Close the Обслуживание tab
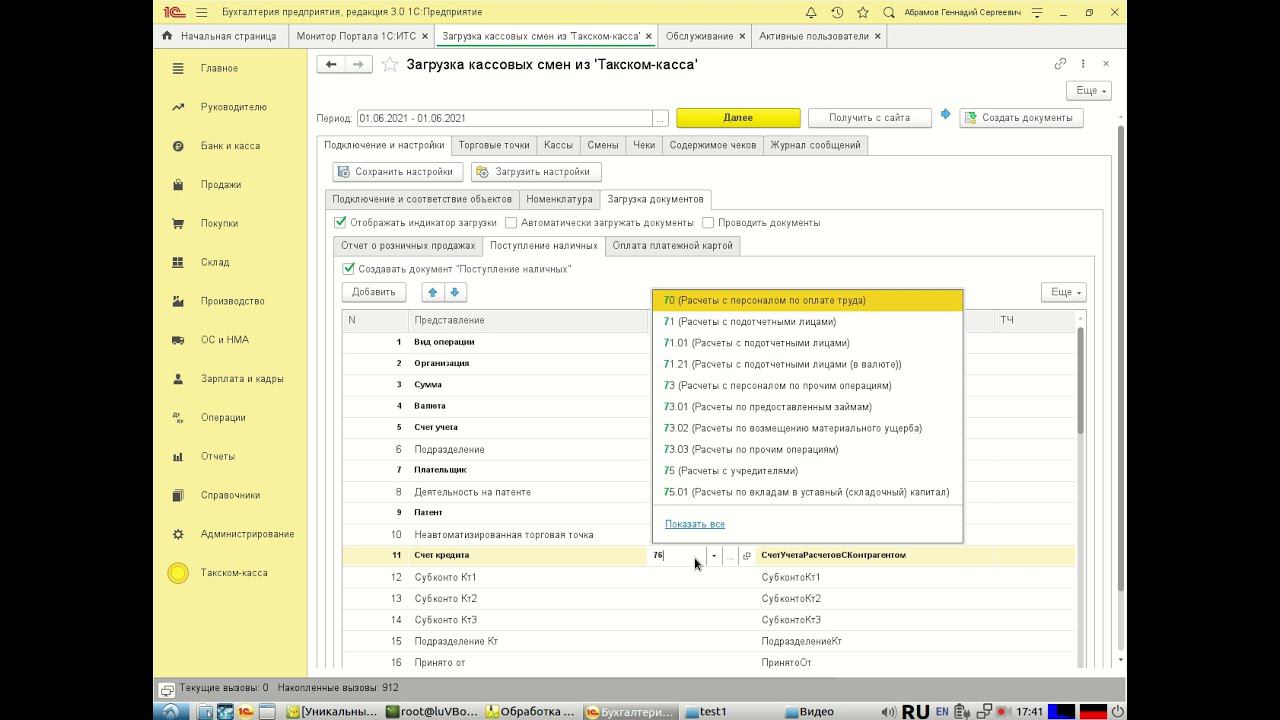The height and width of the screenshot is (720, 1280). click(742, 36)
